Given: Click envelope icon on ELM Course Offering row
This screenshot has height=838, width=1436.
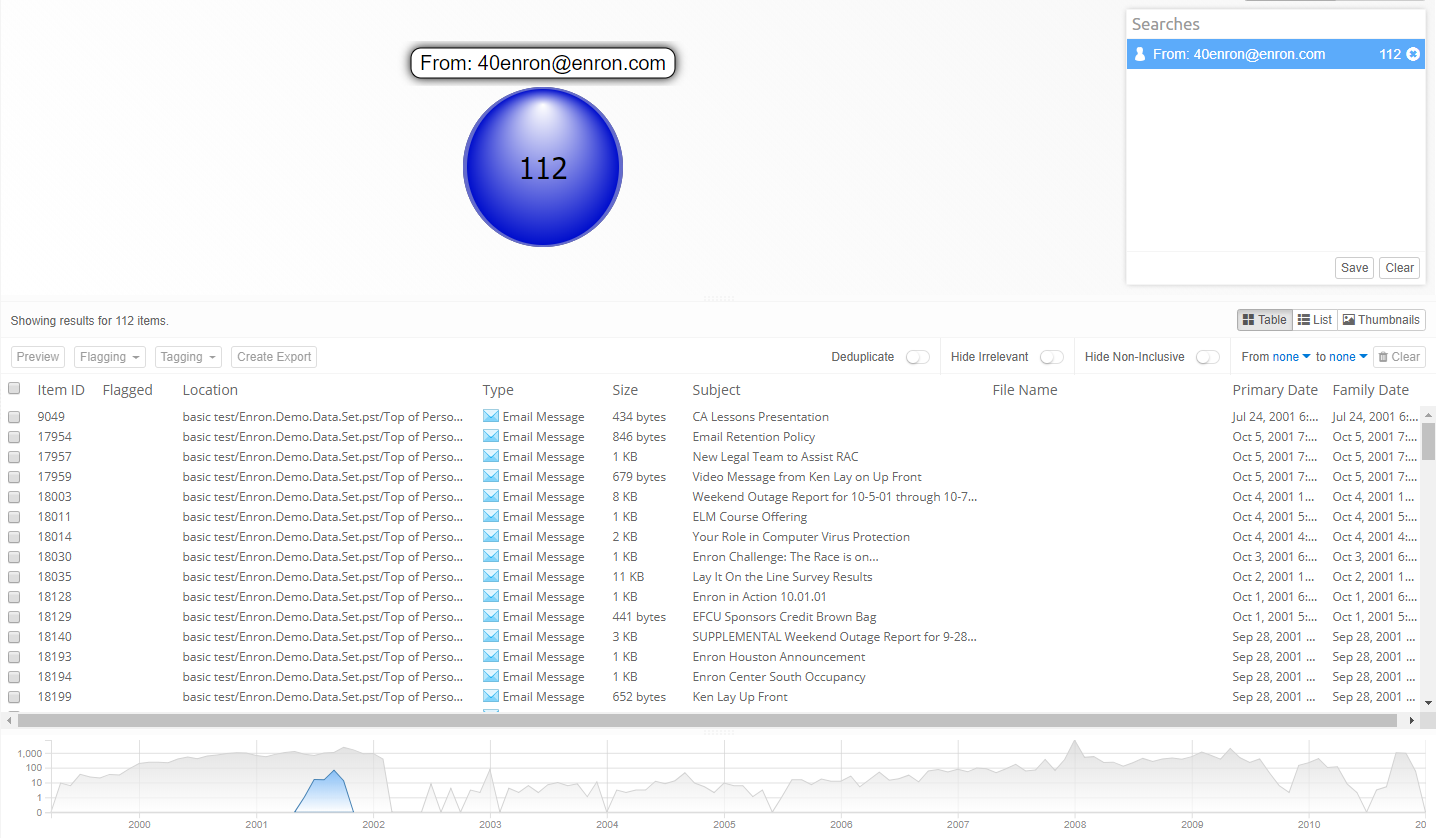Looking at the screenshot, I should pyautogui.click(x=491, y=516).
